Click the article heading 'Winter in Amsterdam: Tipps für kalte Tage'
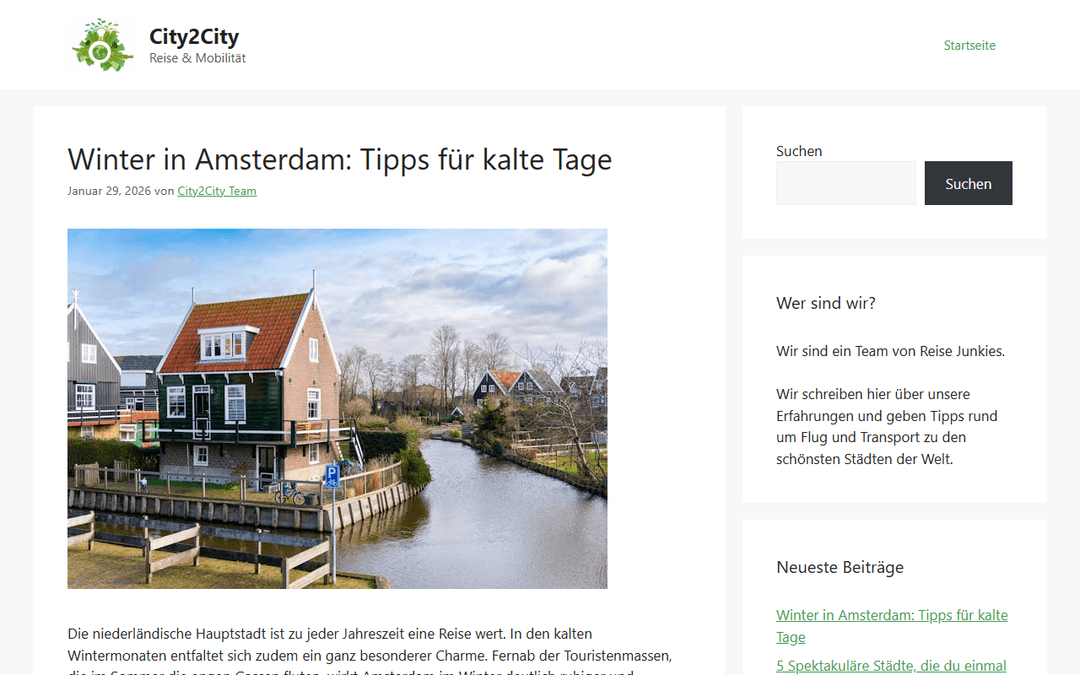Image resolution: width=1080 pixels, height=675 pixels. pos(340,159)
